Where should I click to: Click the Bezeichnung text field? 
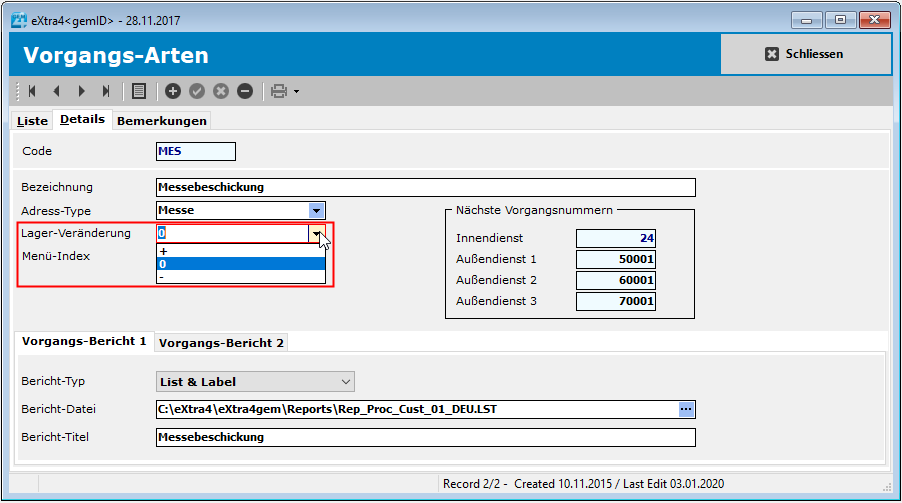coord(425,187)
